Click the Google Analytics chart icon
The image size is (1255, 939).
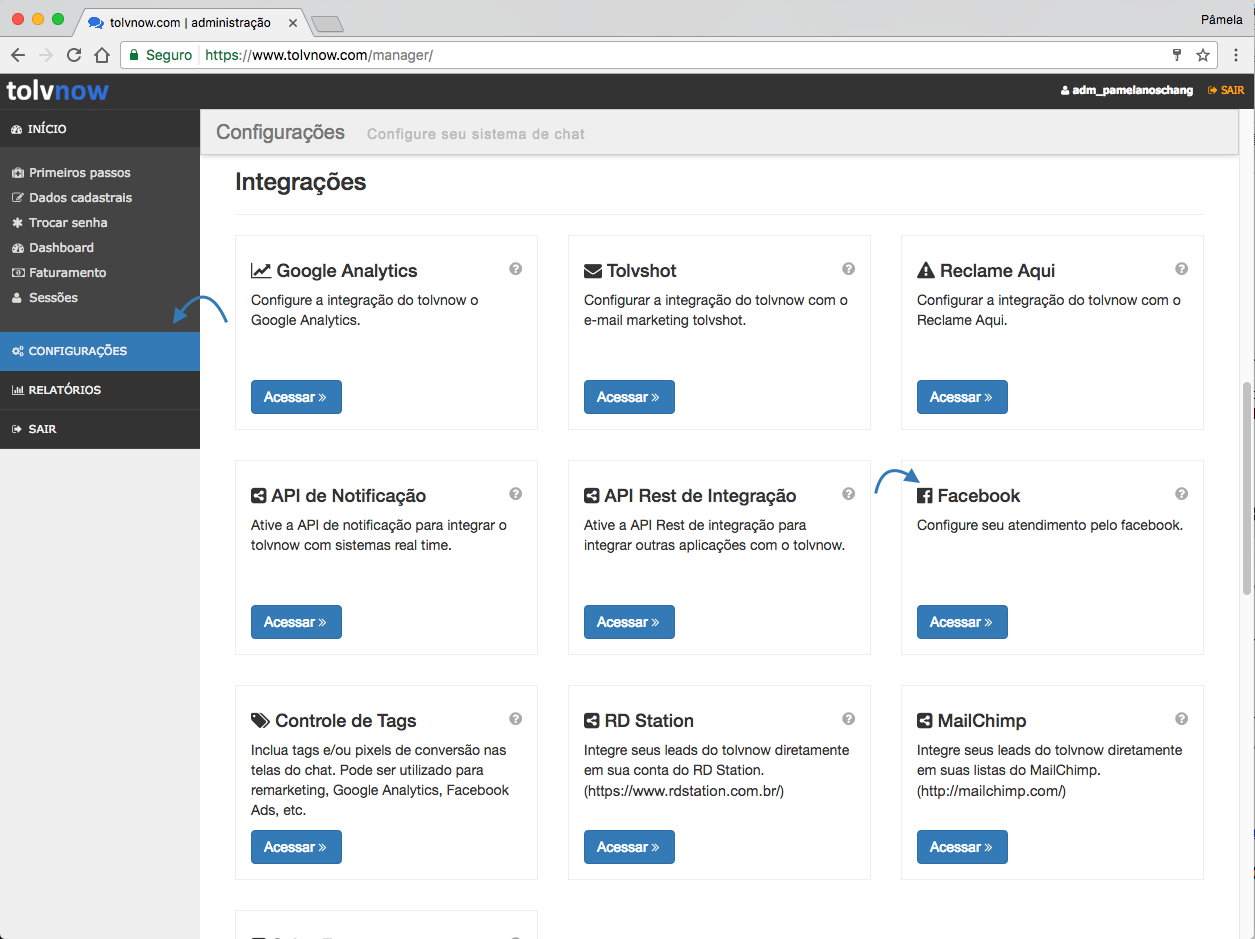coord(261,271)
